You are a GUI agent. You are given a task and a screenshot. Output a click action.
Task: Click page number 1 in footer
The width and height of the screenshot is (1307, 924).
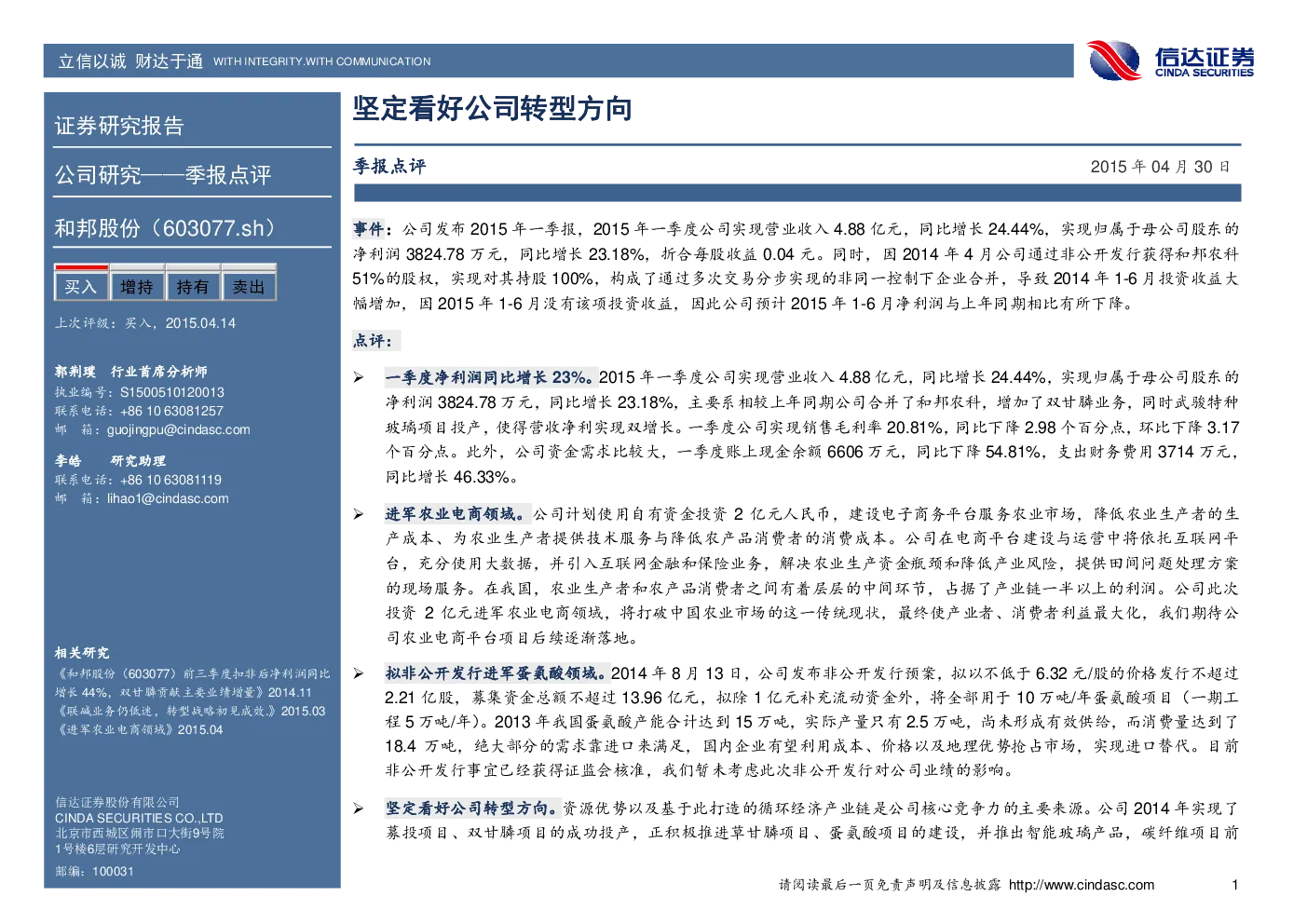(x=1235, y=885)
